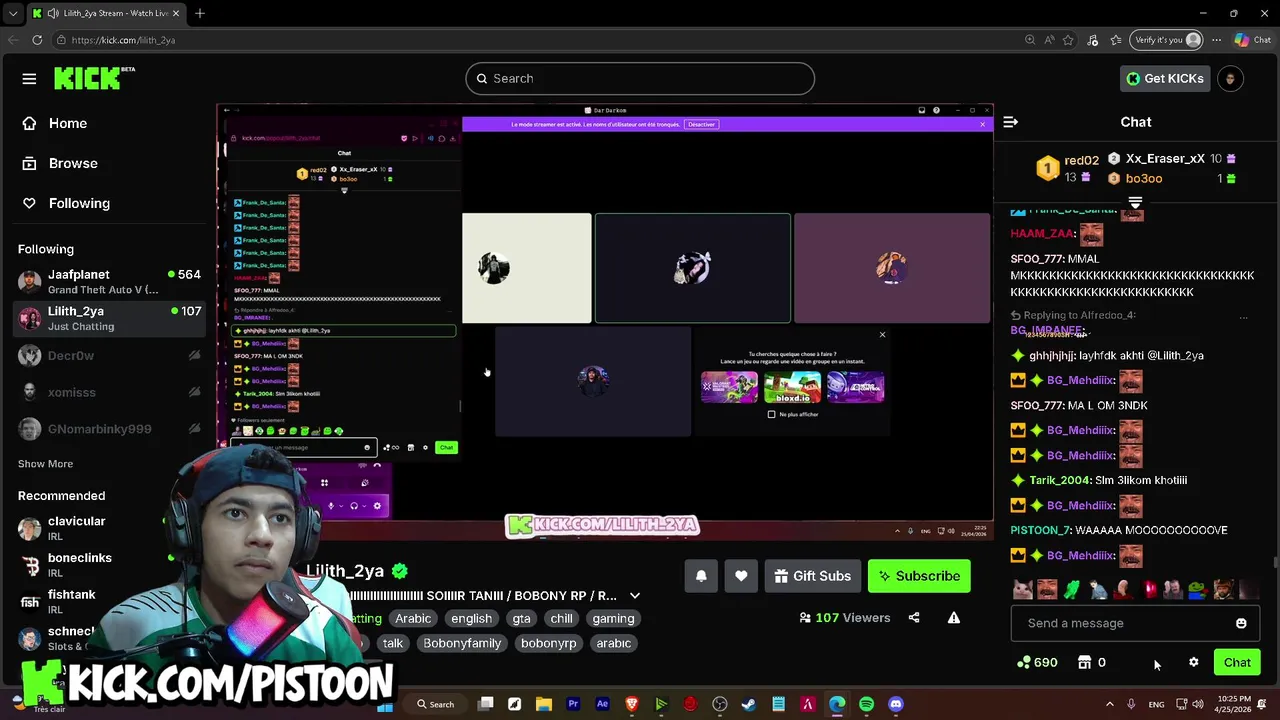Expand Following list with Show More
The width and height of the screenshot is (1280, 720).
[45, 464]
